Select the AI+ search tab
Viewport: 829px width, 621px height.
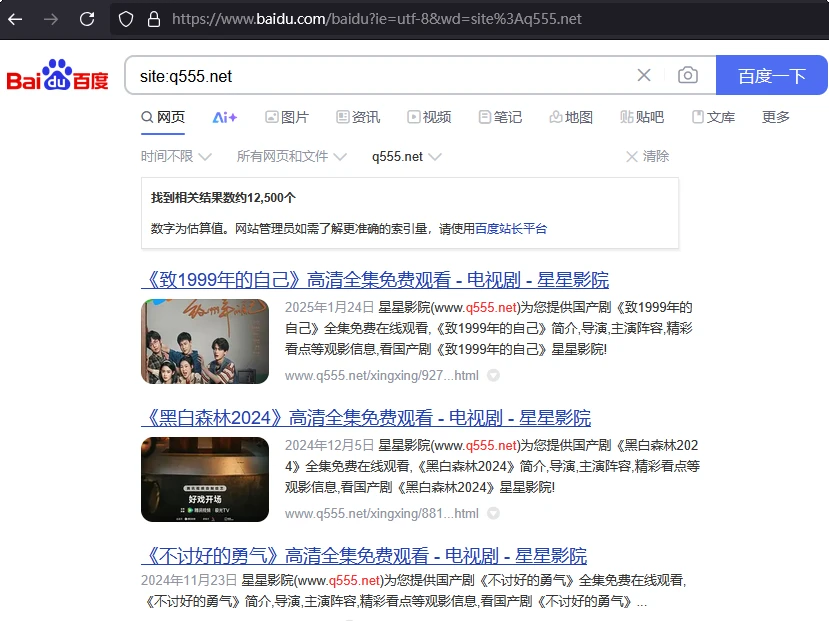(x=225, y=117)
